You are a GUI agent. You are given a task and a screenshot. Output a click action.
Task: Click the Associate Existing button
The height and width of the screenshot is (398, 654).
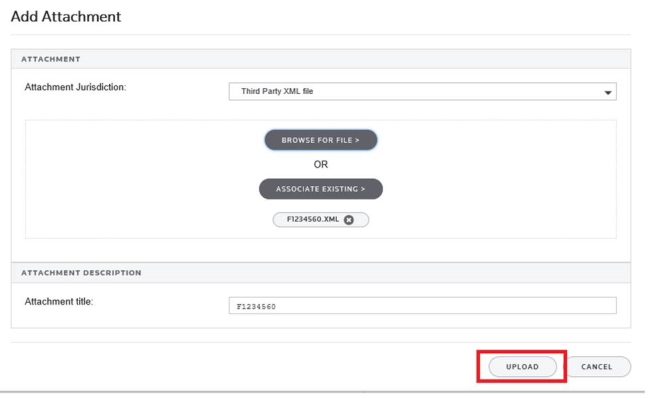(321, 189)
